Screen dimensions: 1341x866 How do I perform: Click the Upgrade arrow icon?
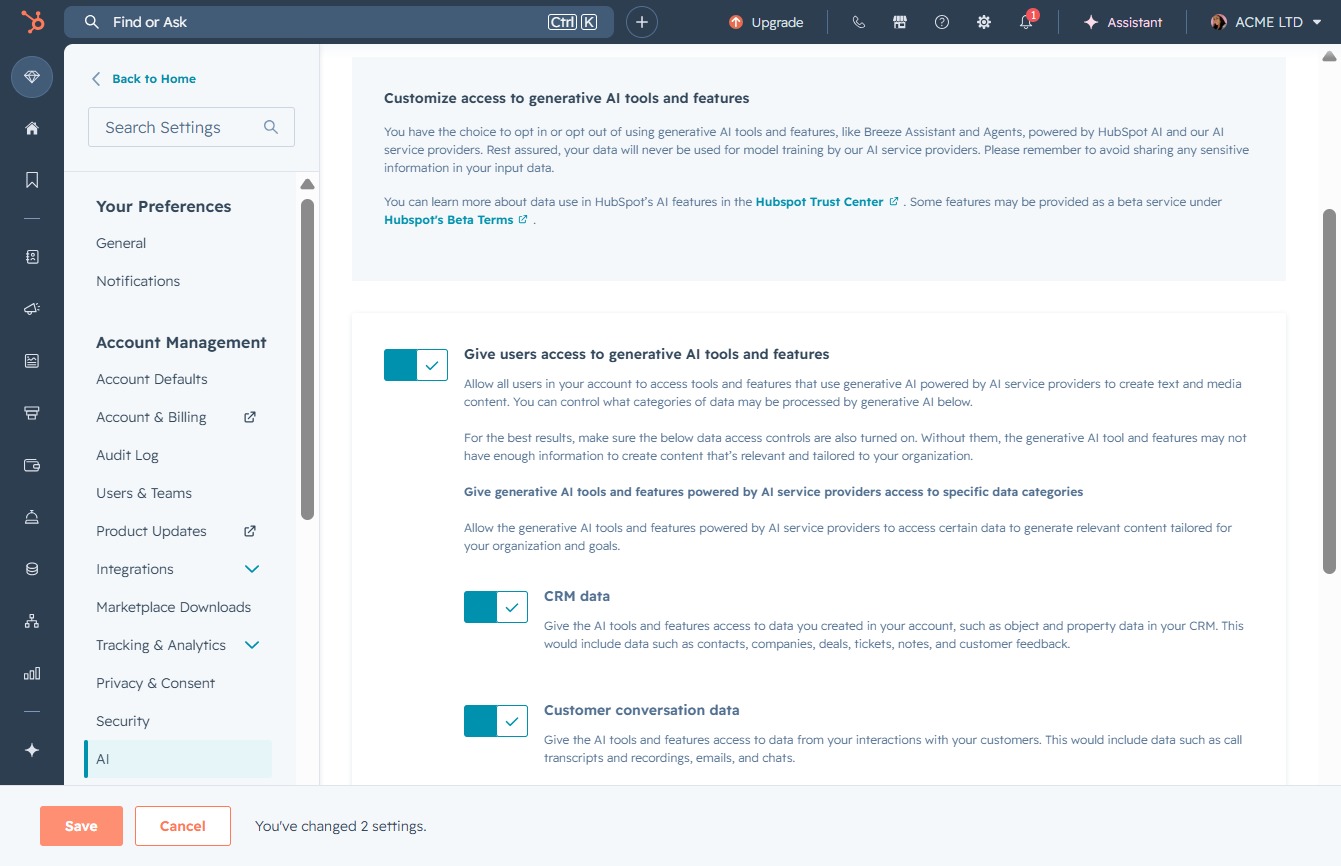point(736,22)
